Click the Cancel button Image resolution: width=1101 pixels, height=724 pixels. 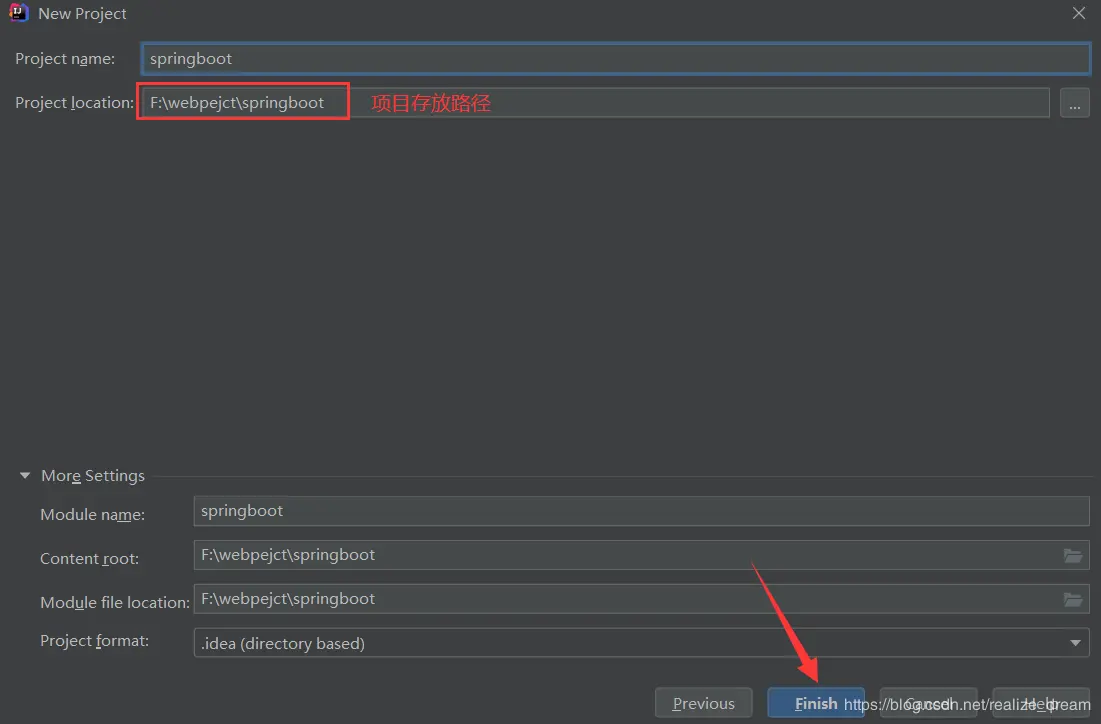tap(928, 703)
